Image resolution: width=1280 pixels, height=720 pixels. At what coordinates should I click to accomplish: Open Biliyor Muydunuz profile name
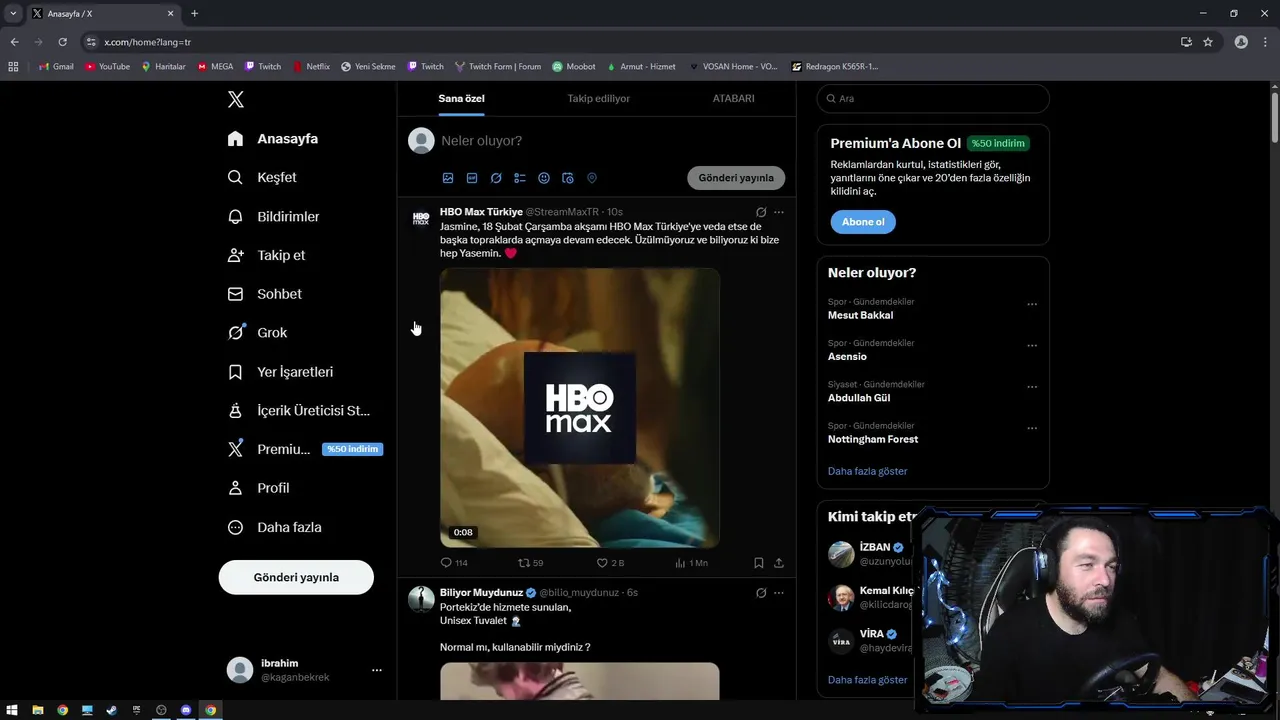481,592
